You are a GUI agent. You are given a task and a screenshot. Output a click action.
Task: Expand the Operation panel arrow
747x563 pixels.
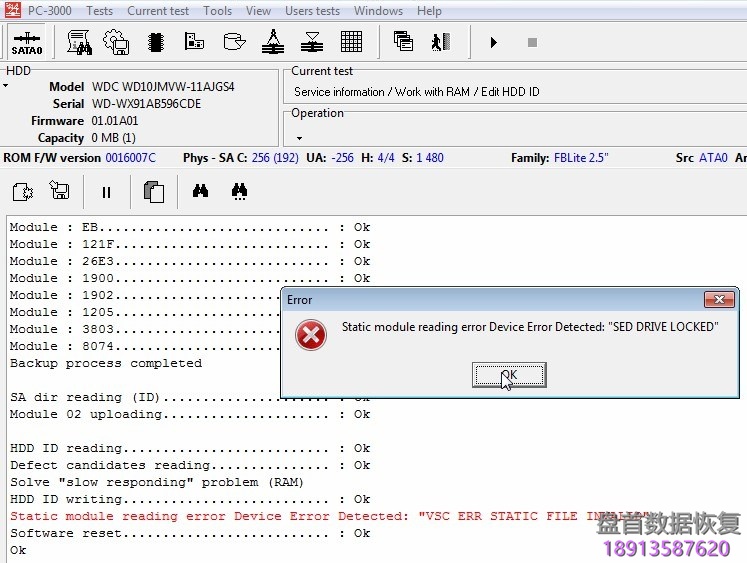[x=298, y=137]
